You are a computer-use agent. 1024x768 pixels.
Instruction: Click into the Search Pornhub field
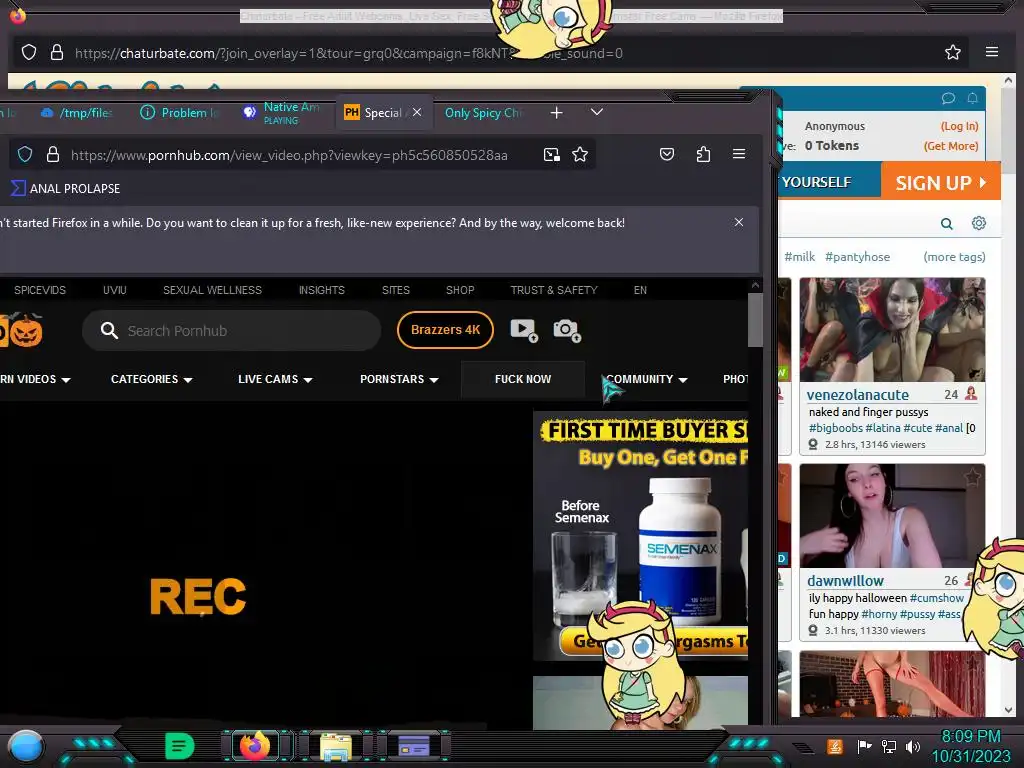[x=231, y=330]
